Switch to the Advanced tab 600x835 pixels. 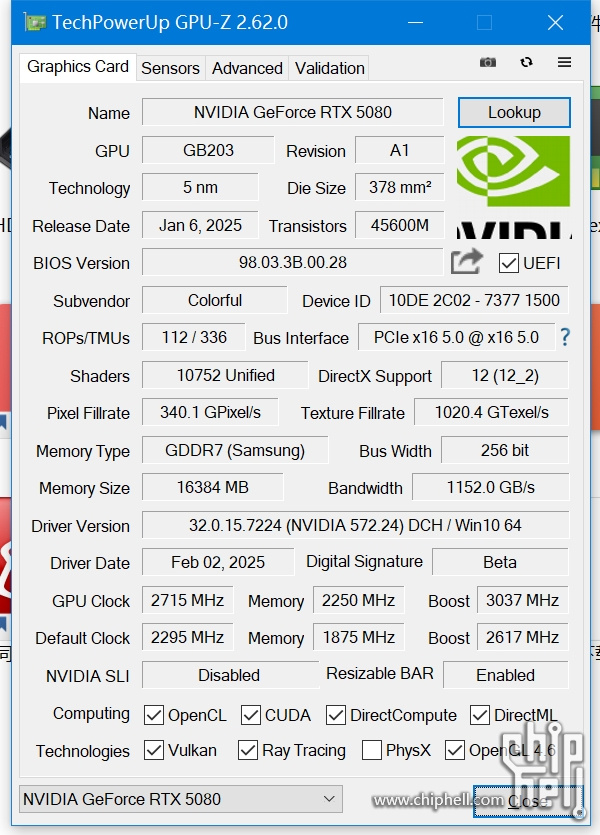click(247, 68)
